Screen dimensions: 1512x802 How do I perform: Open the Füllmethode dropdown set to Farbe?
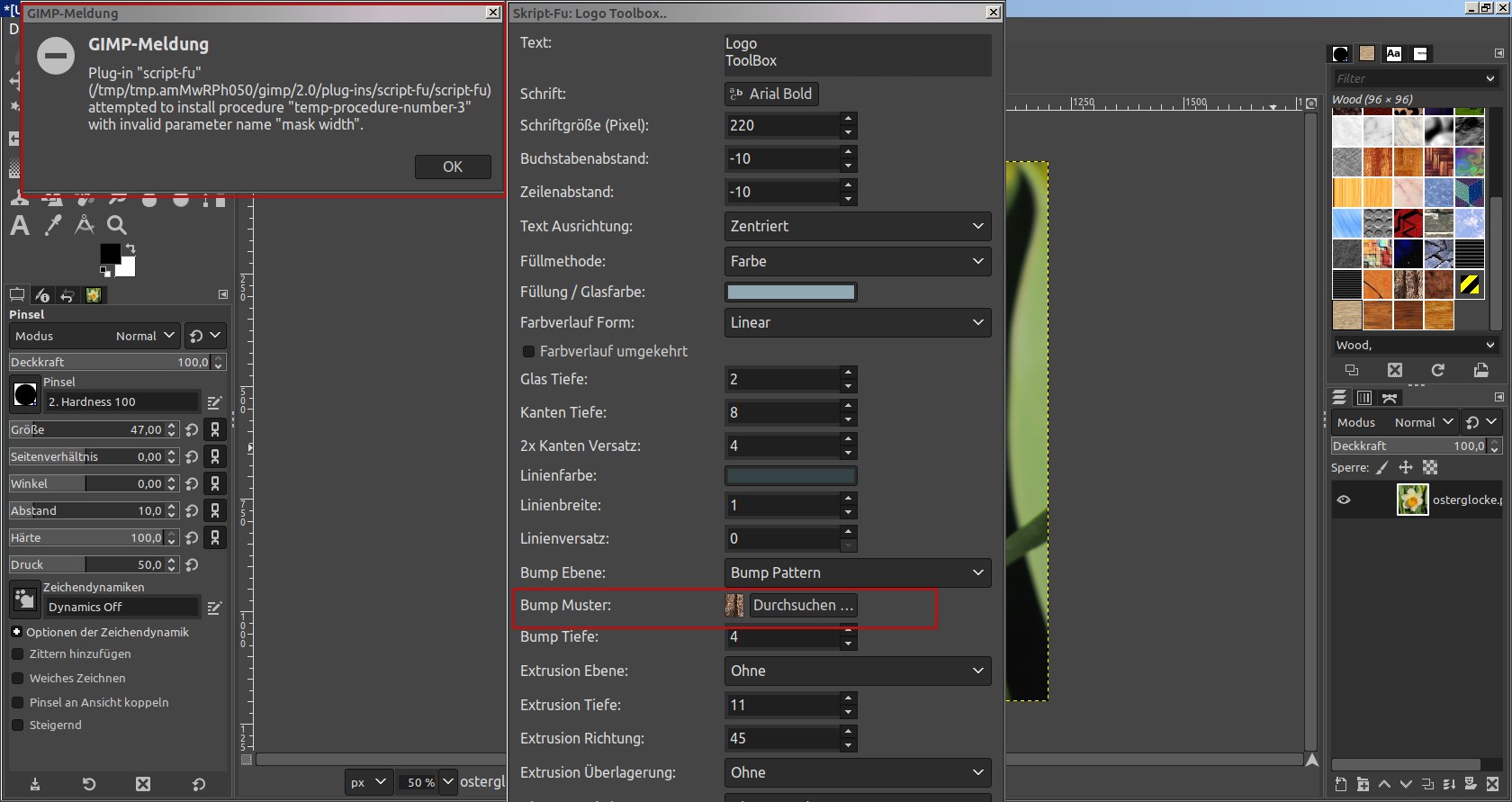click(x=858, y=261)
